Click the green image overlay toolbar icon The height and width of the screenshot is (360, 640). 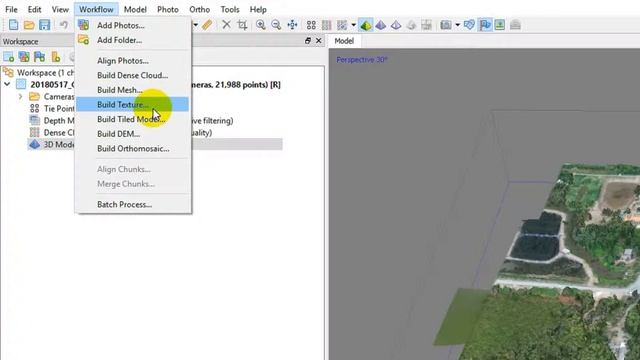[x=500, y=25]
